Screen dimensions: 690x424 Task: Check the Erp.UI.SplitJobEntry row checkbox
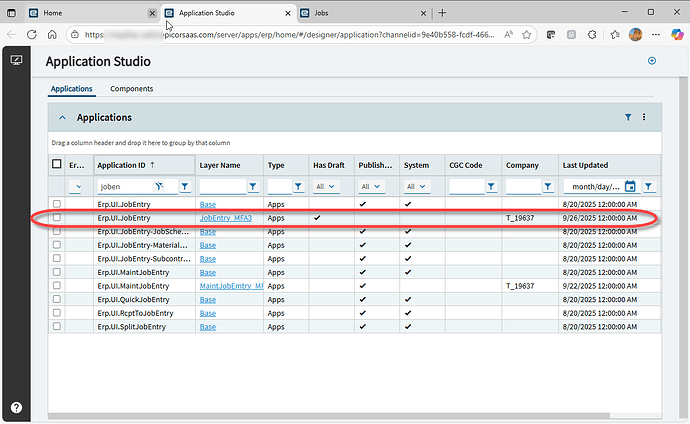(57, 326)
